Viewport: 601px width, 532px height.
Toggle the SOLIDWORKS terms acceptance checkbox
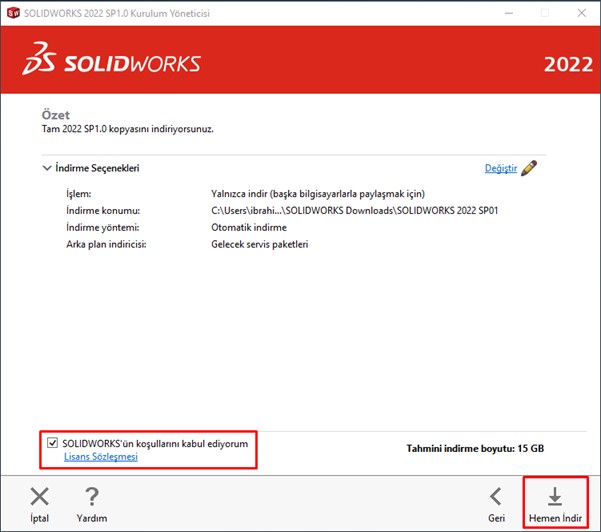52,441
